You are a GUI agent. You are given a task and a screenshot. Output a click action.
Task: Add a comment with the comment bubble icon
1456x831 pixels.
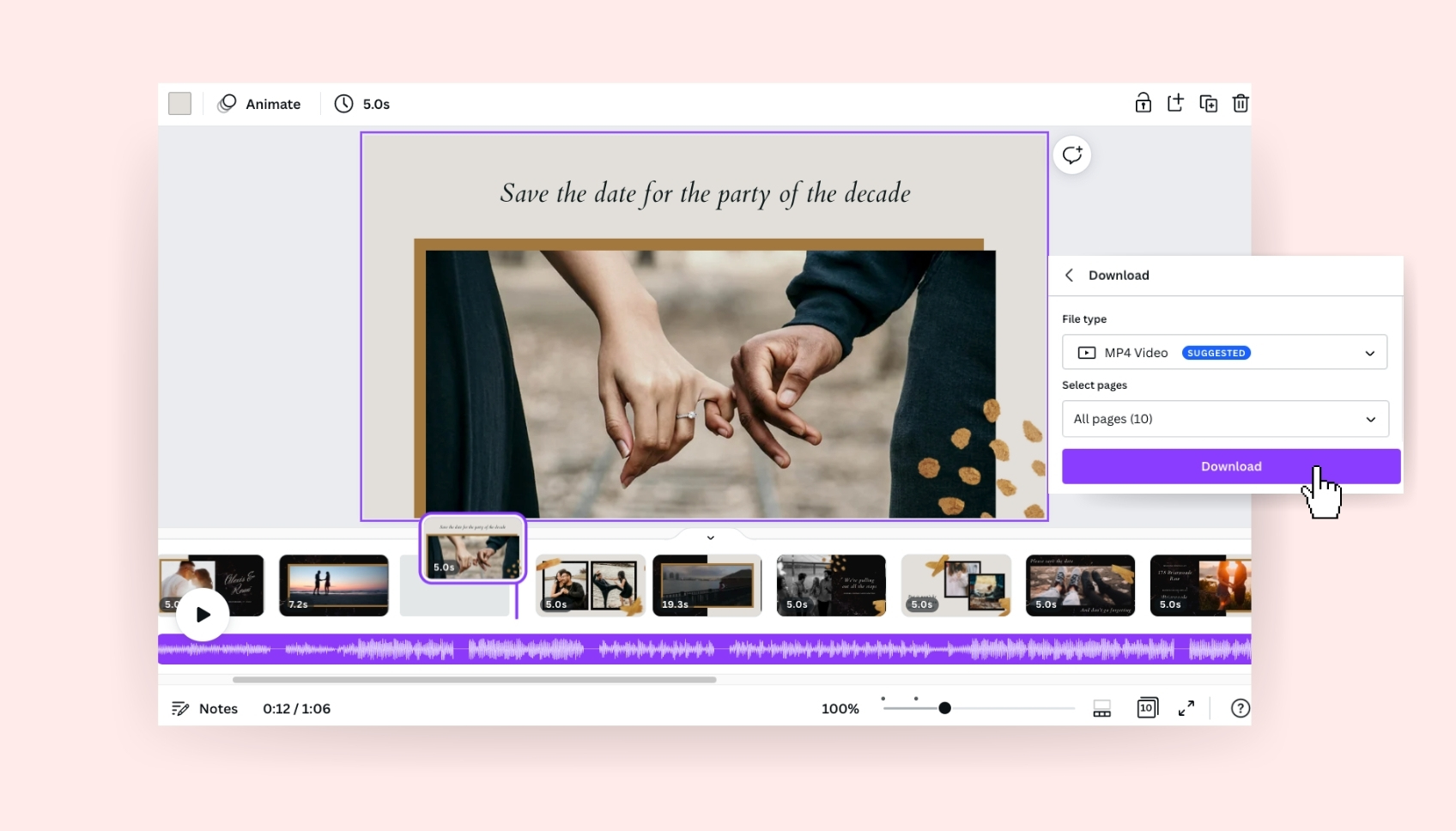point(1072,155)
